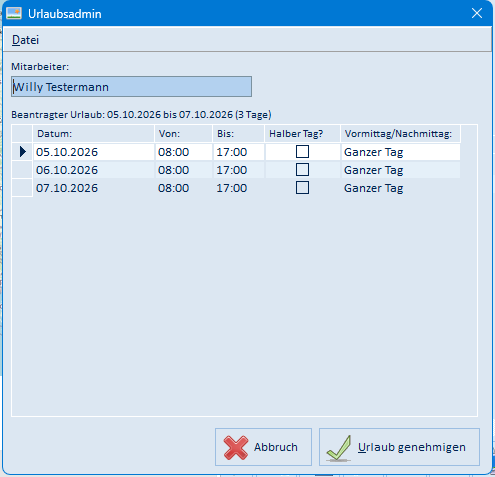495x477 pixels.
Task: Select the Bis time cell for 07.10.2026
Action: [239, 188]
